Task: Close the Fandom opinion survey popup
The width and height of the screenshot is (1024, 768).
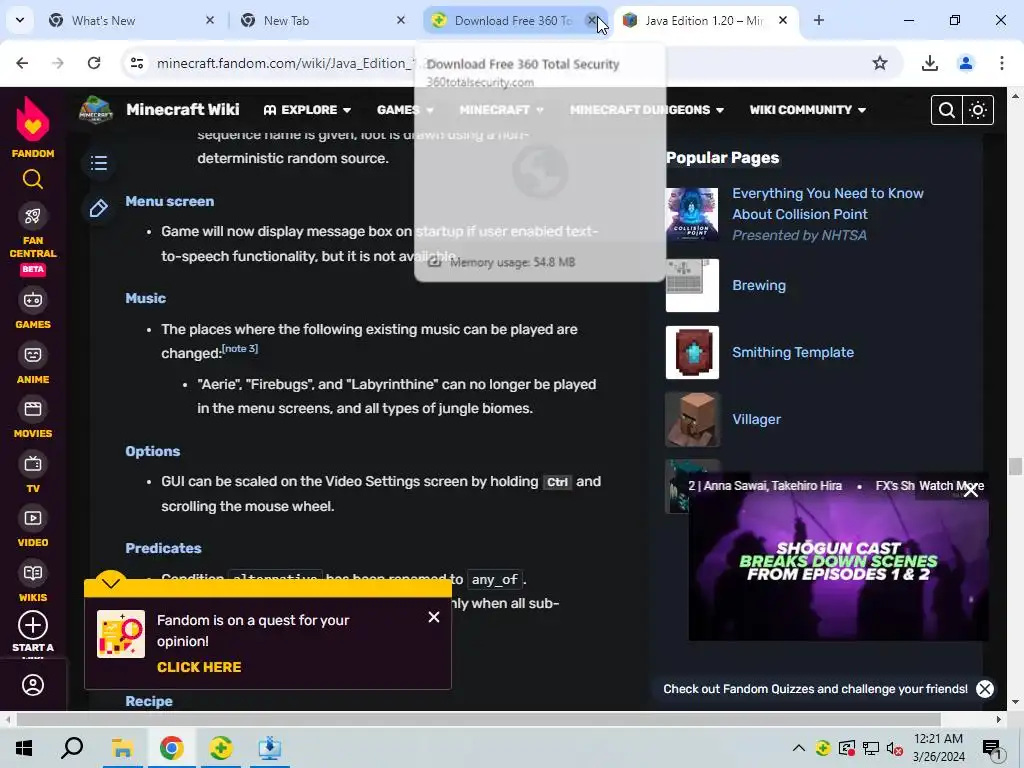Action: coord(434,617)
